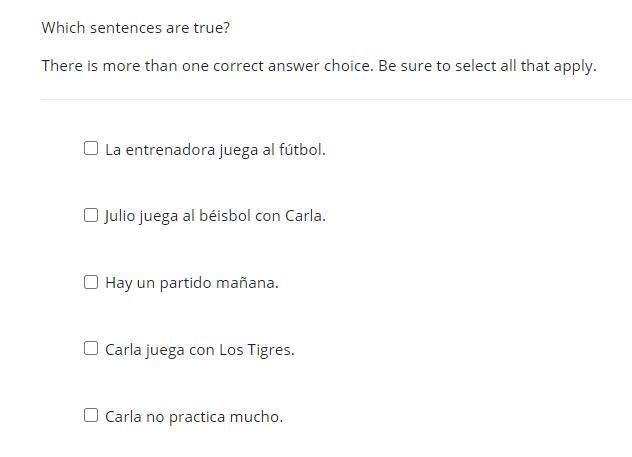Screen dimensions: 632x457
Task: Check the 'La entrenadora juega al fútbol' checkbox
Action: pos(91,149)
